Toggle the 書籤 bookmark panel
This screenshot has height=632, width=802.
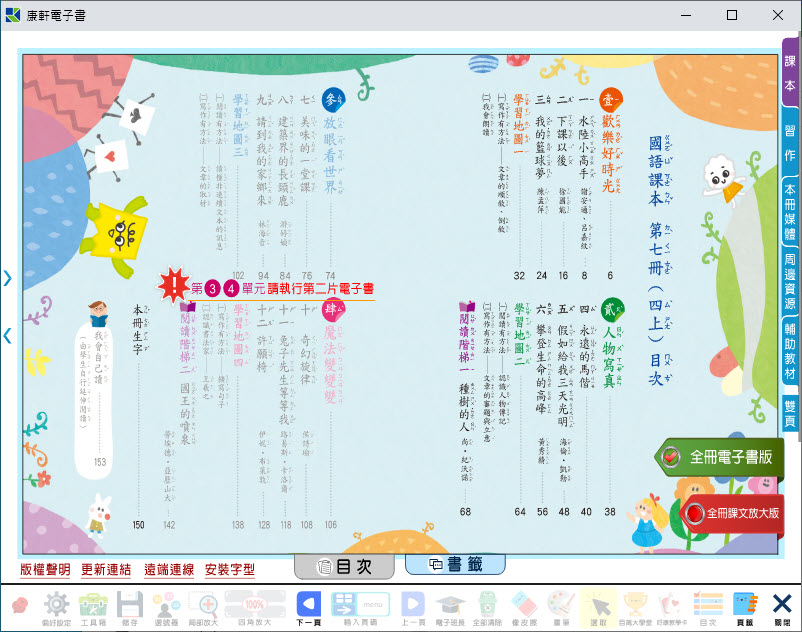point(455,565)
